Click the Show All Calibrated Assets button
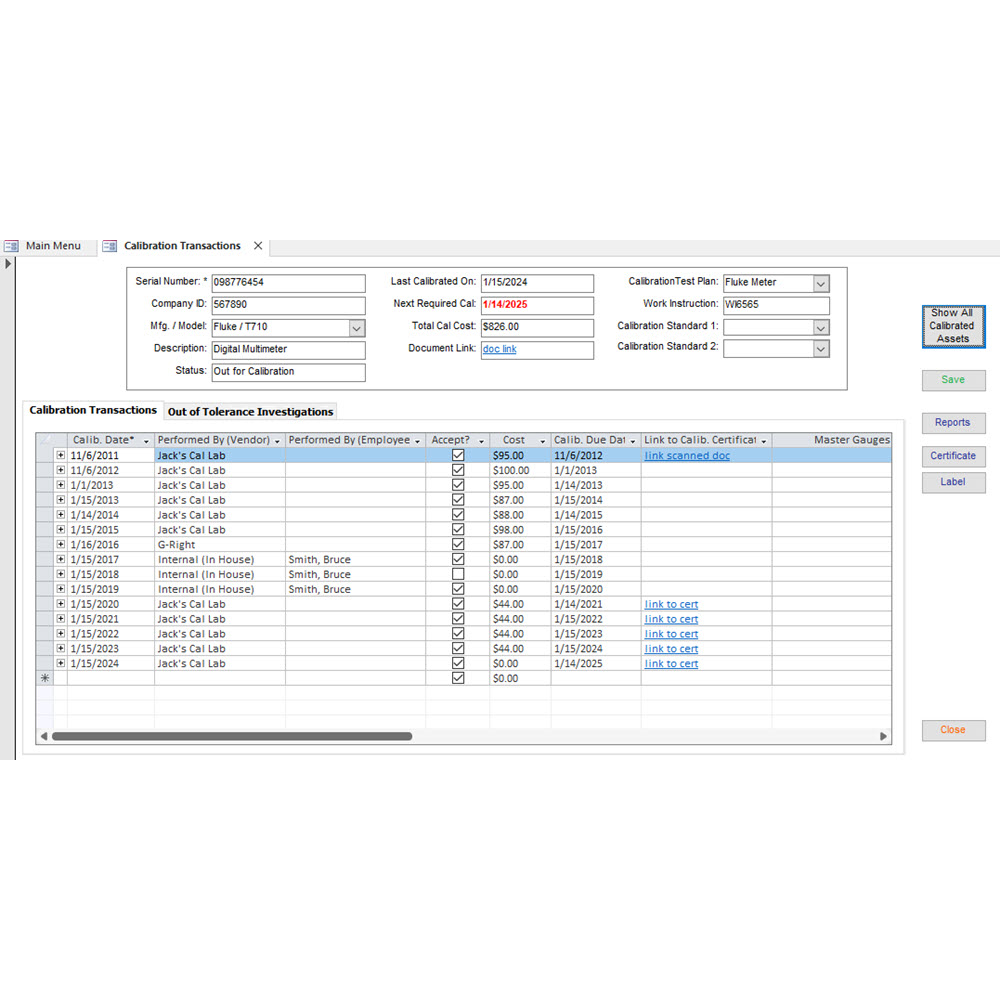The image size is (1000, 1000). [x=952, y=326]
